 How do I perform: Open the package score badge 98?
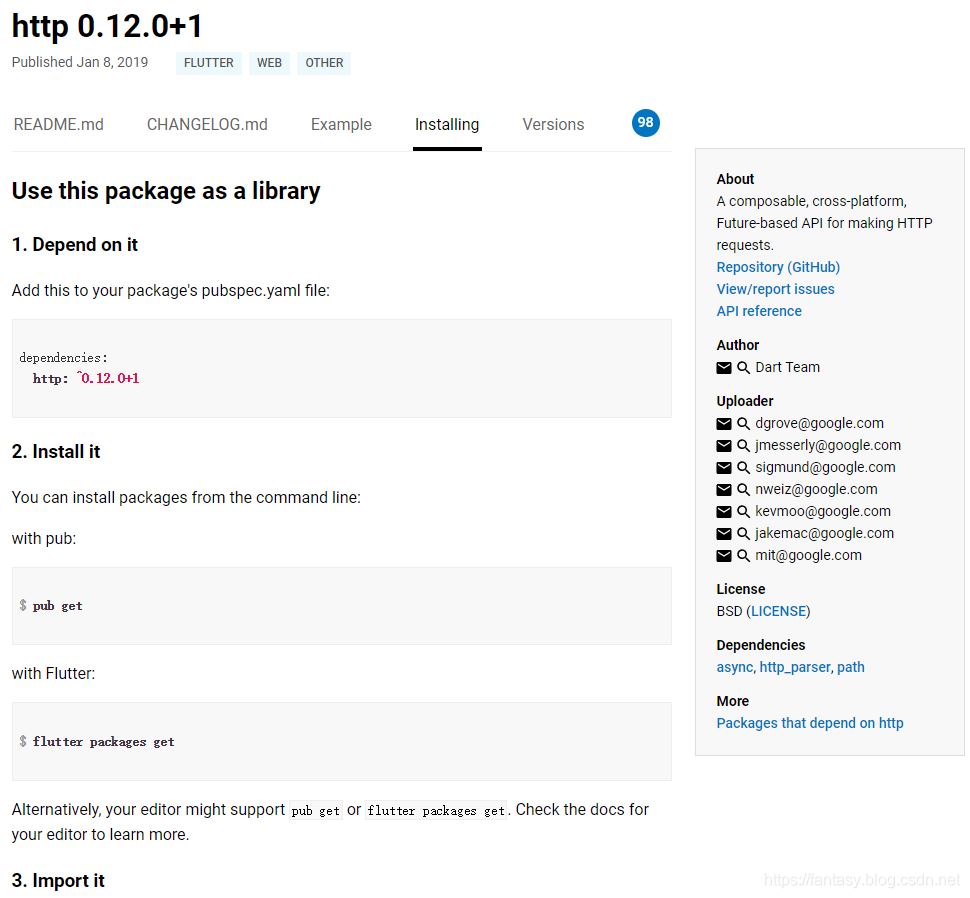click(646, 123)
